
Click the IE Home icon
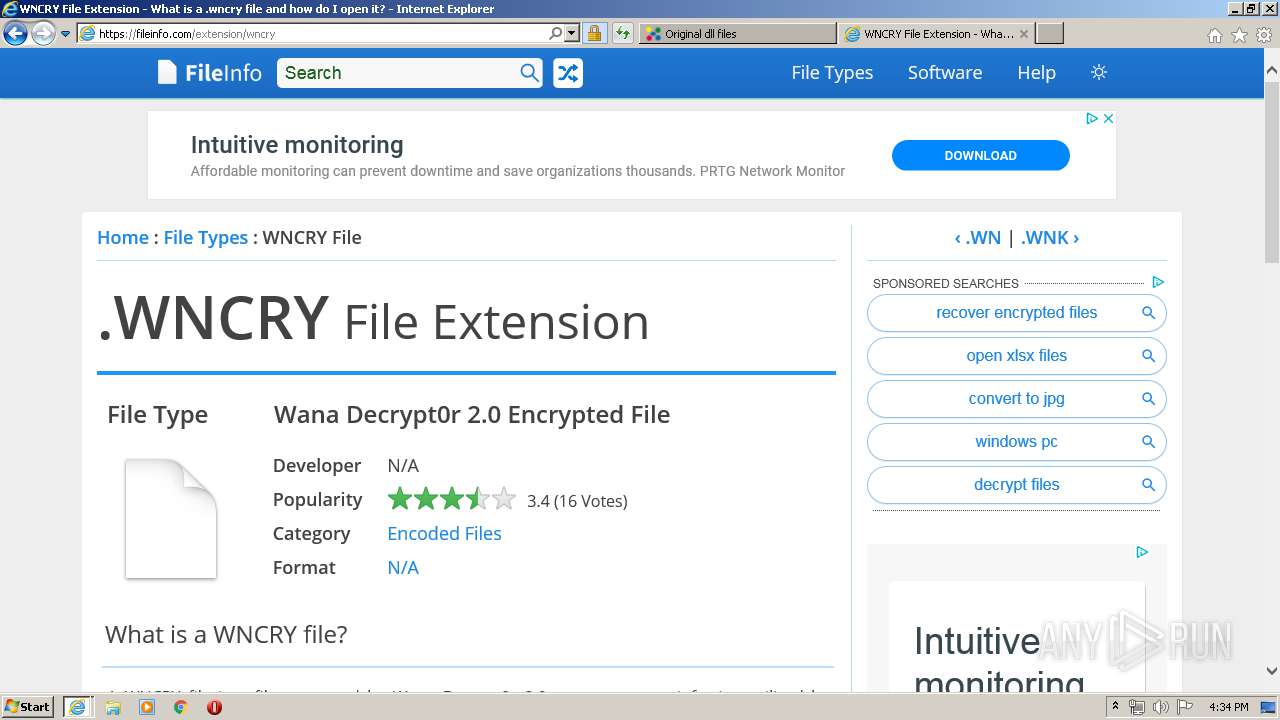point(1214,35)
